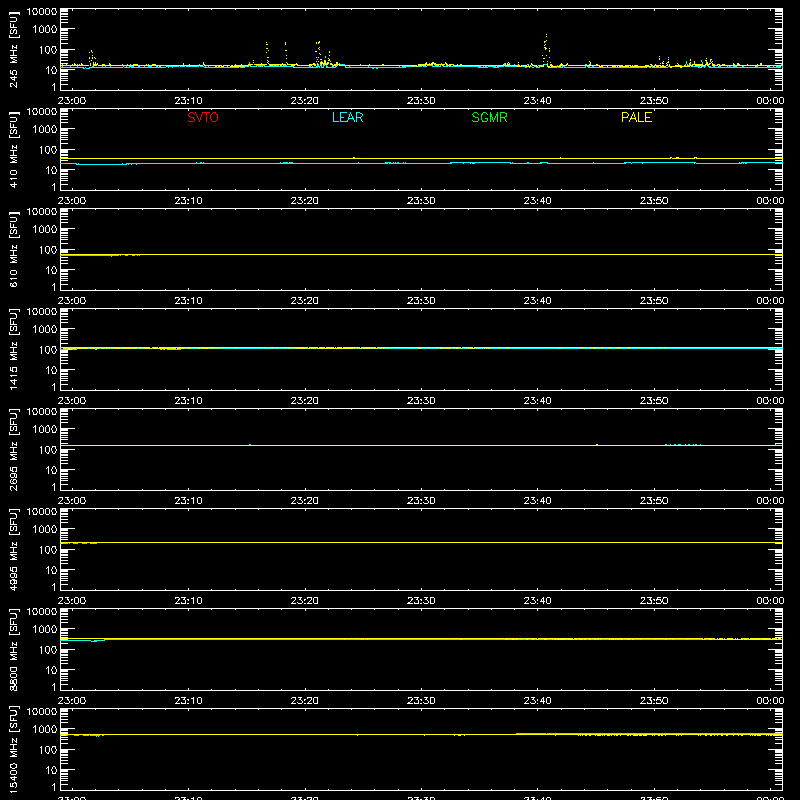Click the 23:20 tick label under 2695 MHz plot
The height and width of the screenshot is (800, 800).
click(x=305, y=501)
